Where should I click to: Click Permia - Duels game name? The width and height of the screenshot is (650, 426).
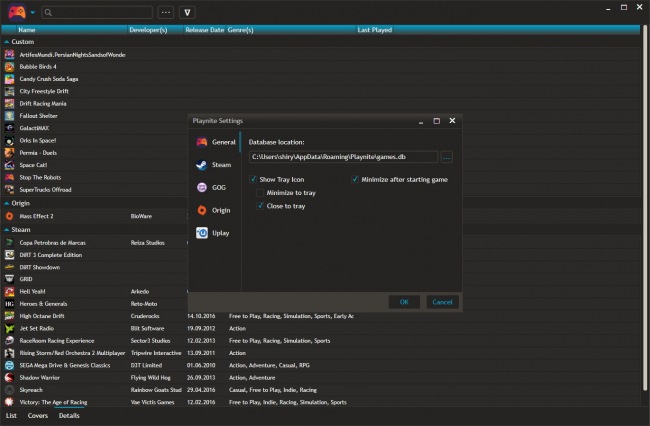click(x=38, y=153)
